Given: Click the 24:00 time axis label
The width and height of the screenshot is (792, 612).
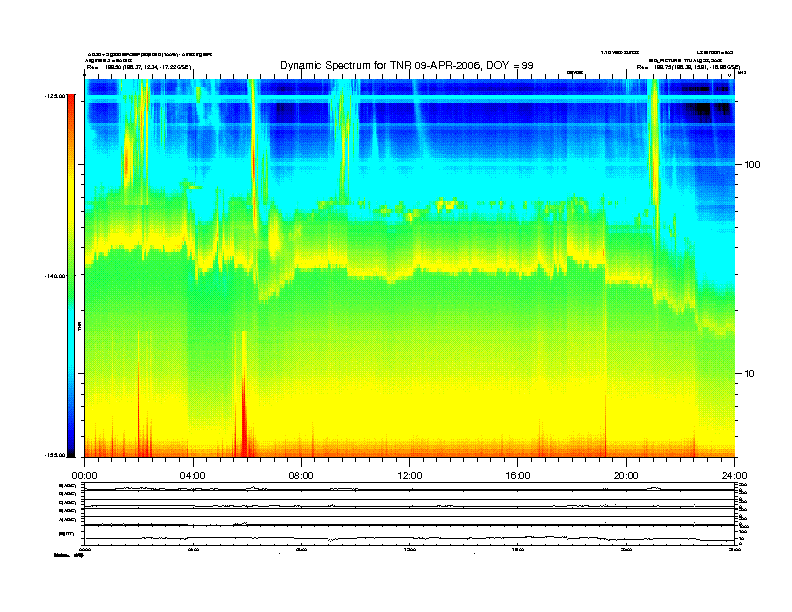Looking at the screenshot, I should 734,476.
